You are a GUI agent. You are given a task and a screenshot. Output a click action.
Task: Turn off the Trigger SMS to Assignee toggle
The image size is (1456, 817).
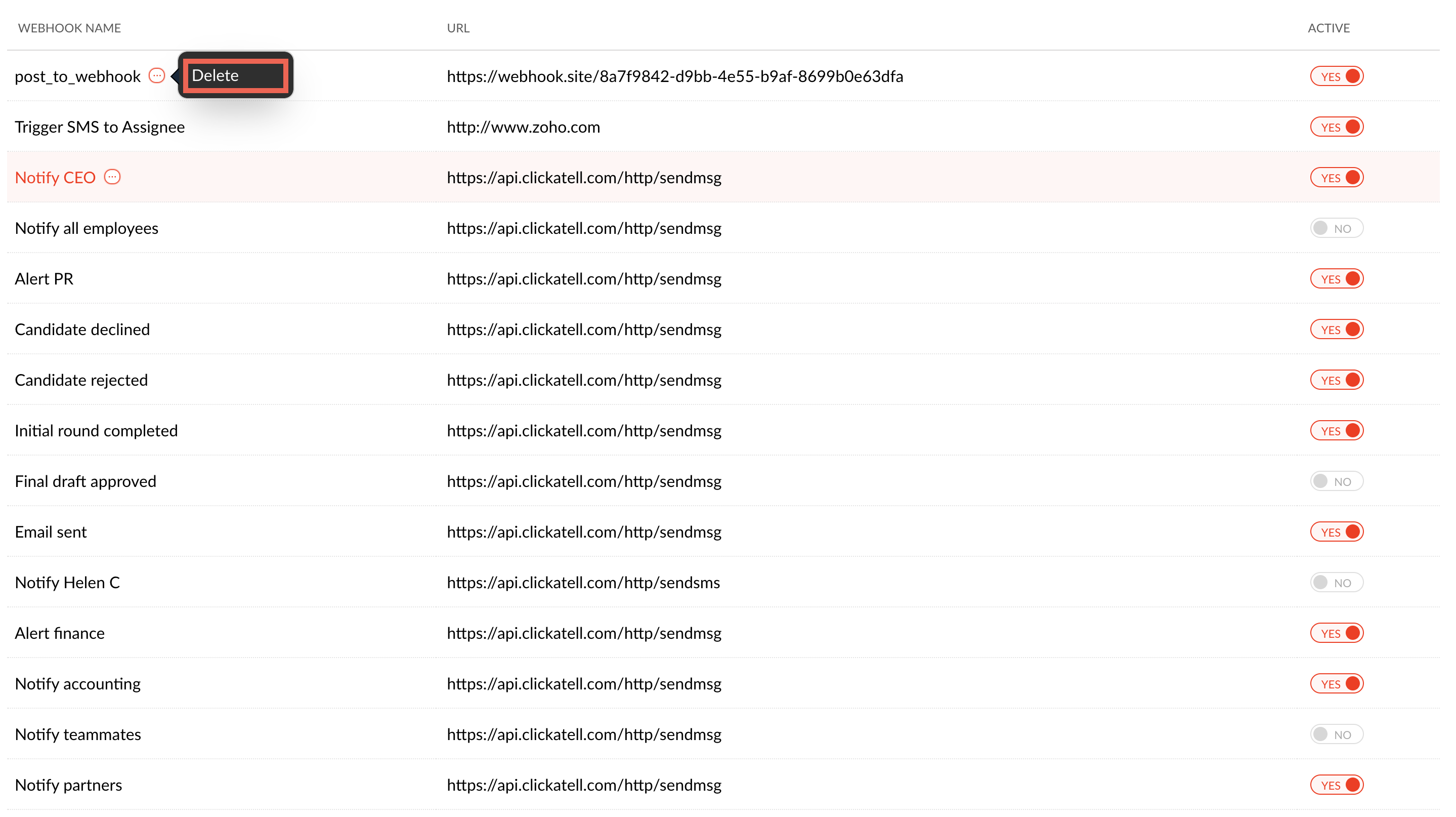click(1336, 127)
